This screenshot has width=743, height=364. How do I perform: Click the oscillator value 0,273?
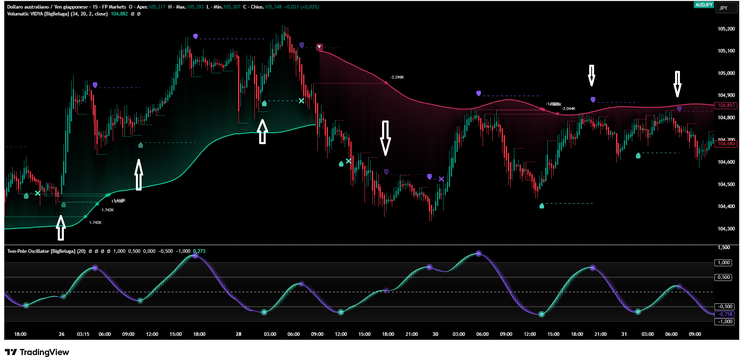(199, 251)
